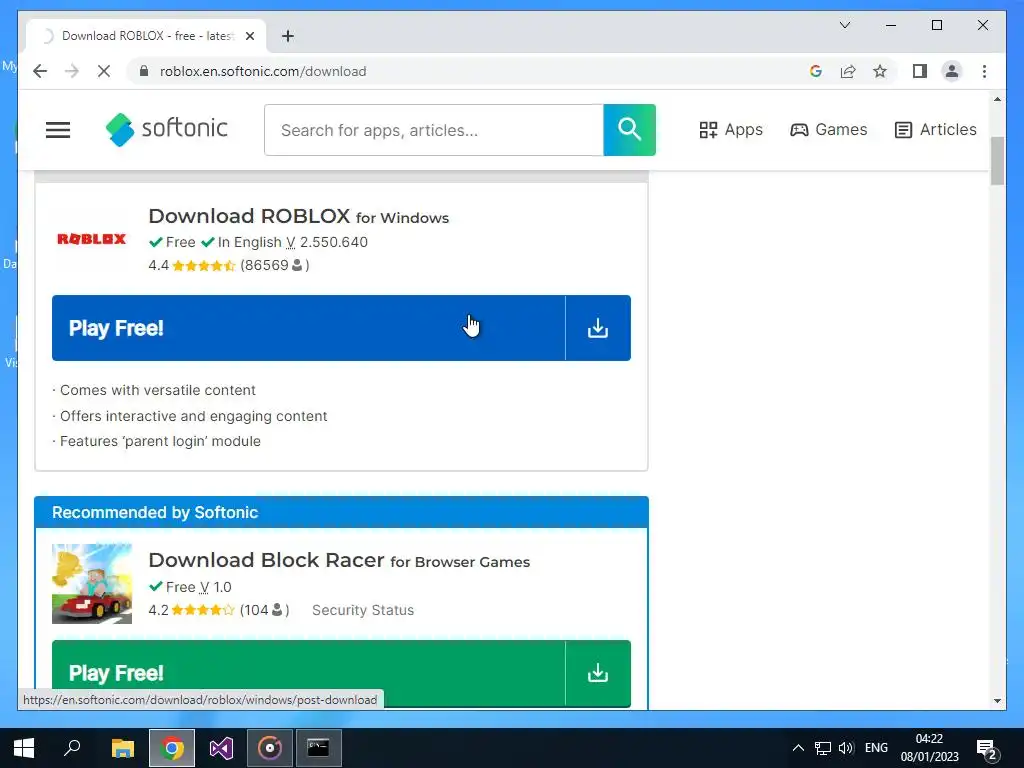Click Block Racer star rating
This screenshot has width=1024, height=768.
click(x=203, y=611)
